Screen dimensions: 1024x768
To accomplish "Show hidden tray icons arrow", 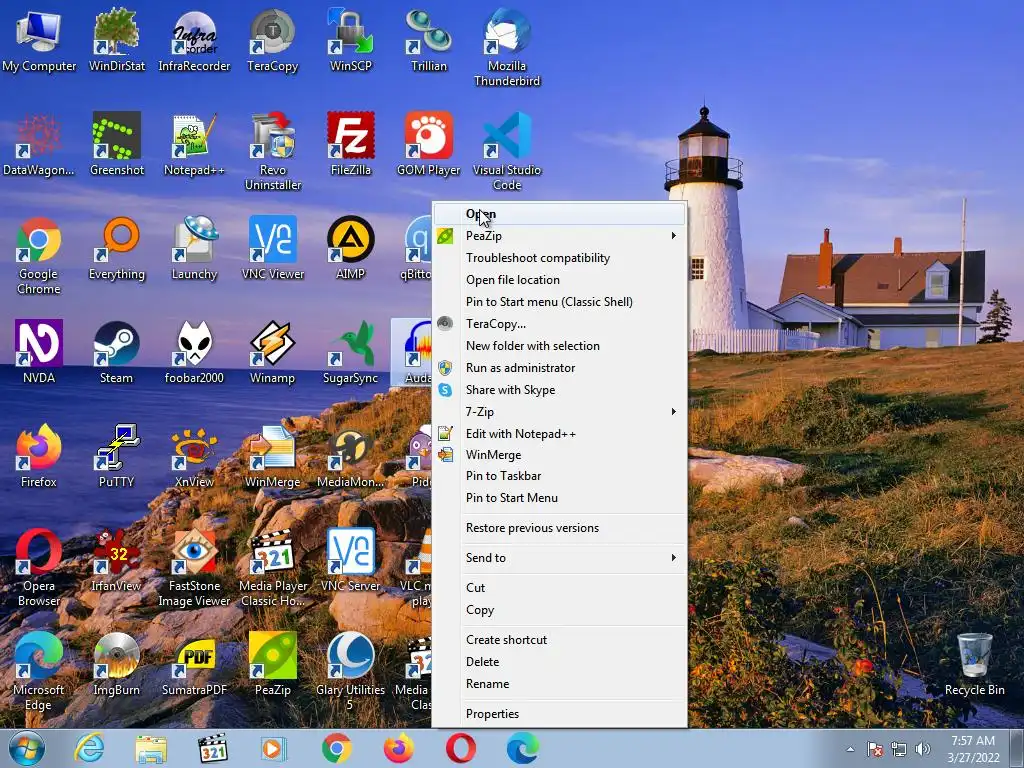I will (850, 749).
